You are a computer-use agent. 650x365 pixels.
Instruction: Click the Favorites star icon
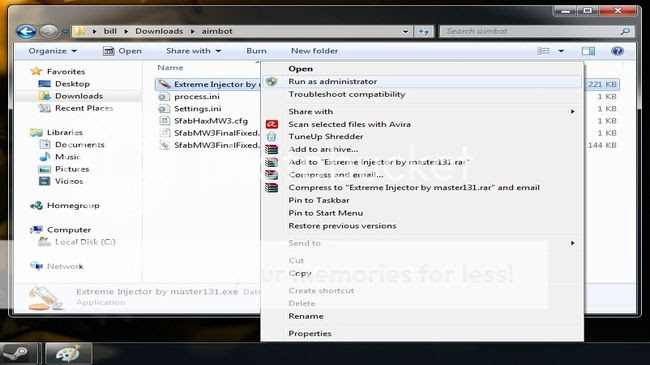(36, 71)
